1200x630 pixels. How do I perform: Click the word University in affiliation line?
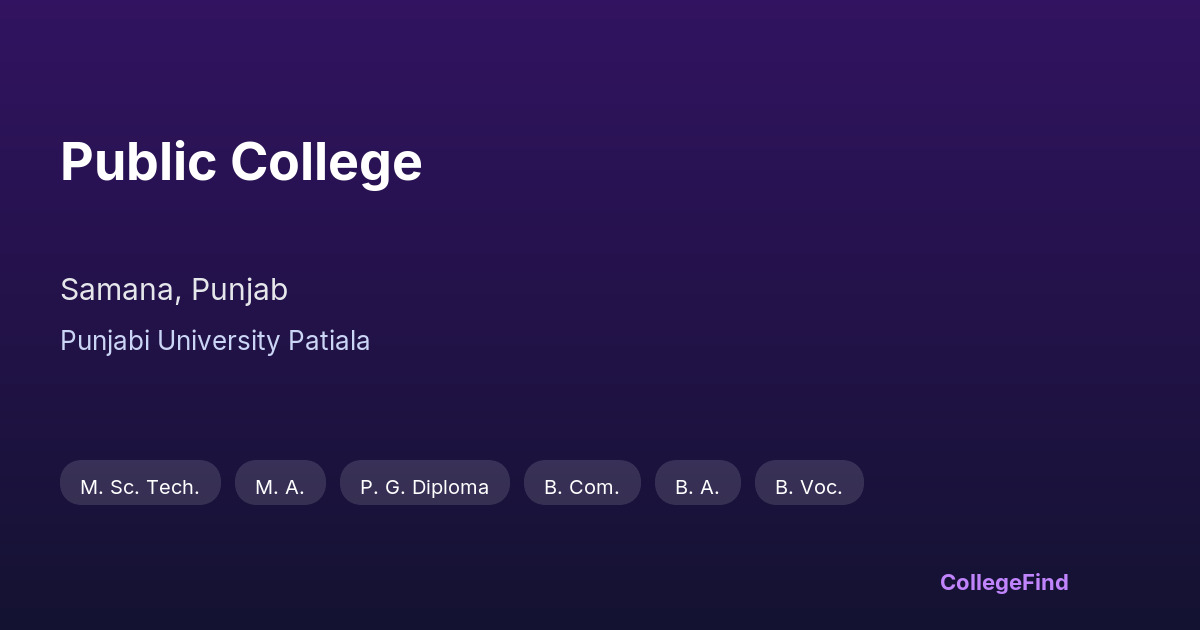pos(218,341)
